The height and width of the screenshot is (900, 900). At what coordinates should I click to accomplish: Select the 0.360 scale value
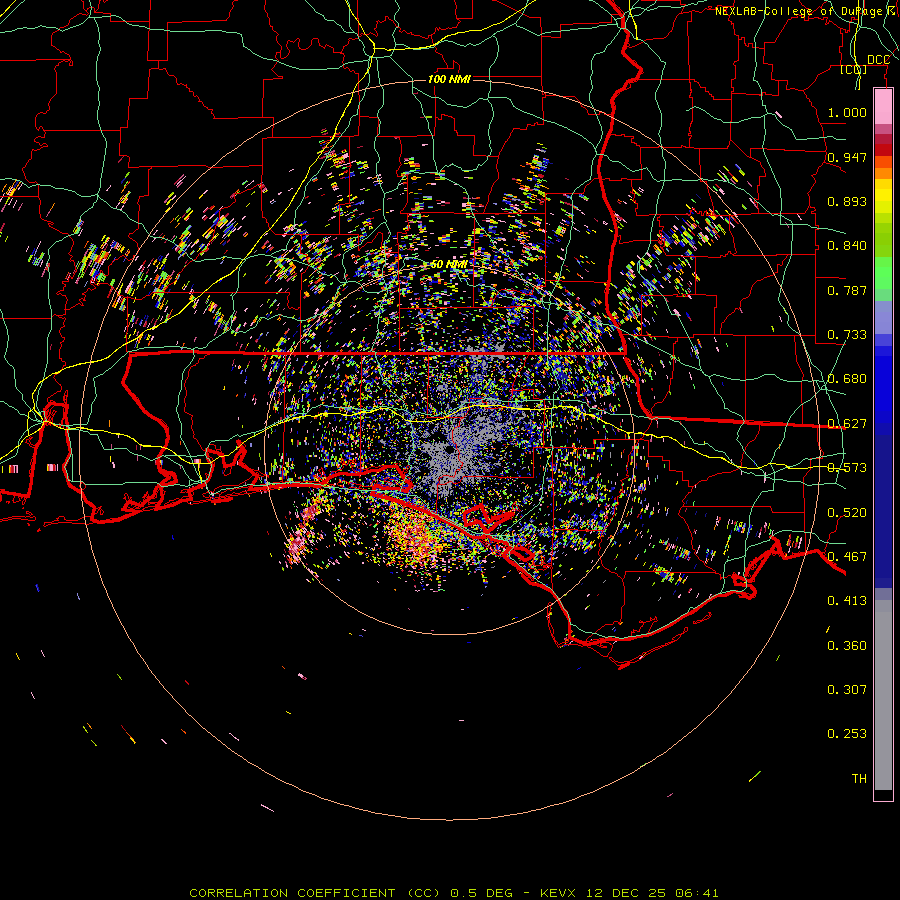pyautogui.click(x=847, y=646)
